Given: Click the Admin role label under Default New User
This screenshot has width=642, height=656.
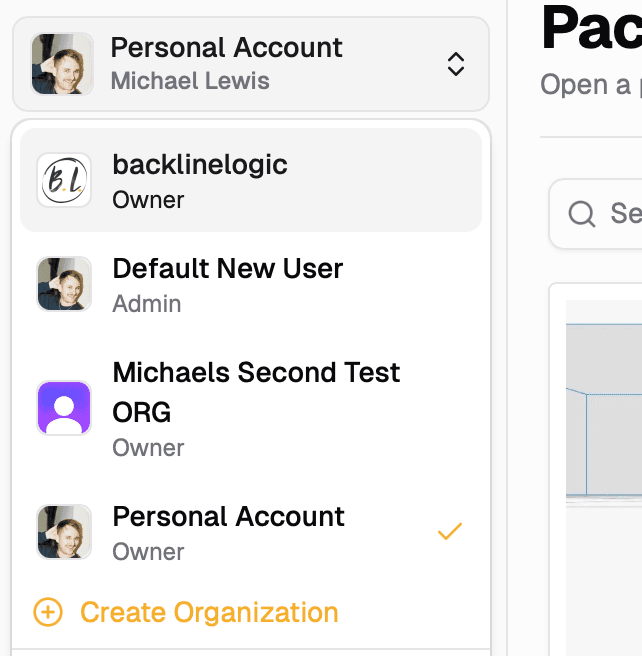Looking at the screenshot, I should coord(147,304).
